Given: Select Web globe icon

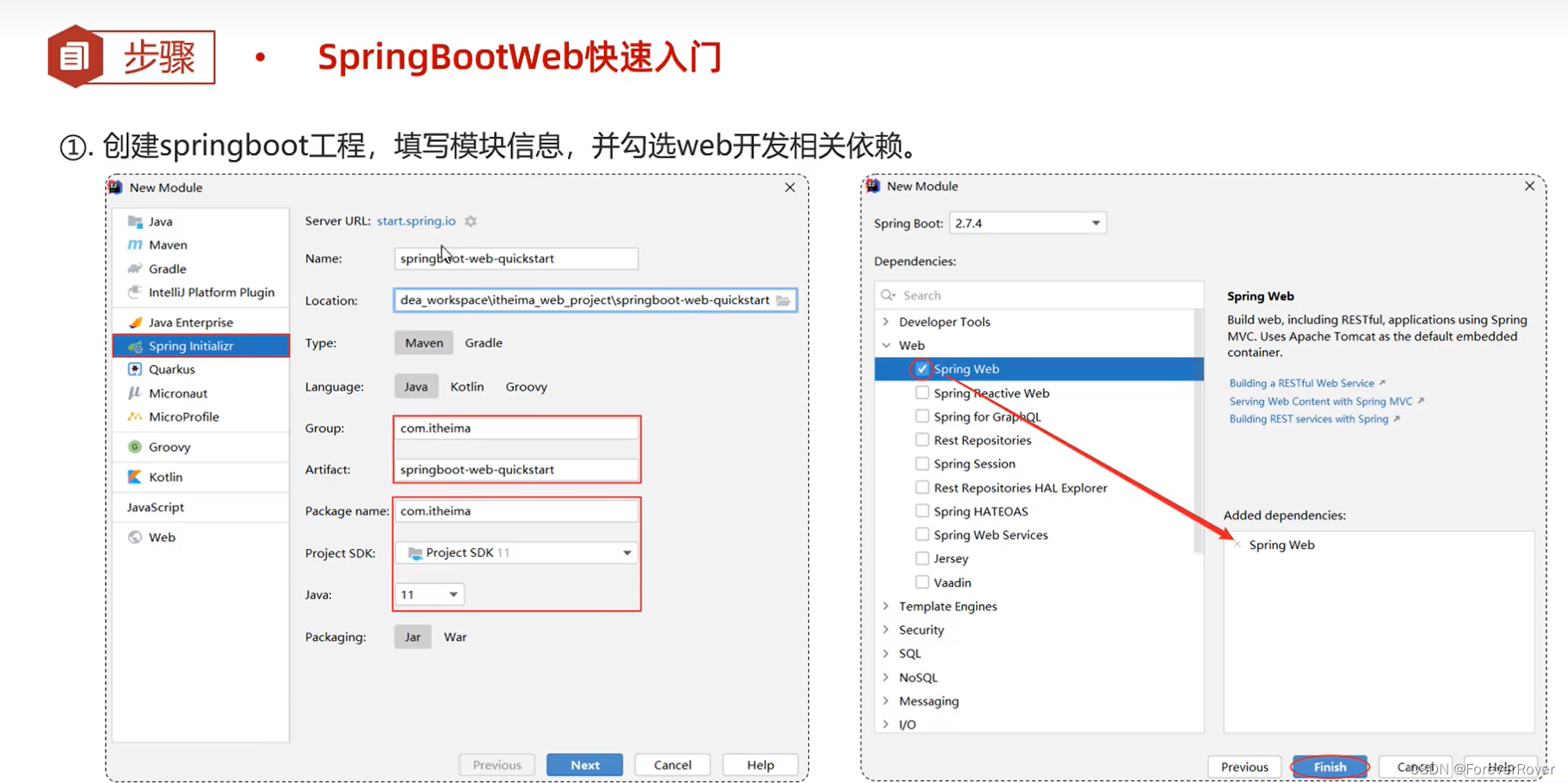Looking at the screenshot, I should point(135,537).
